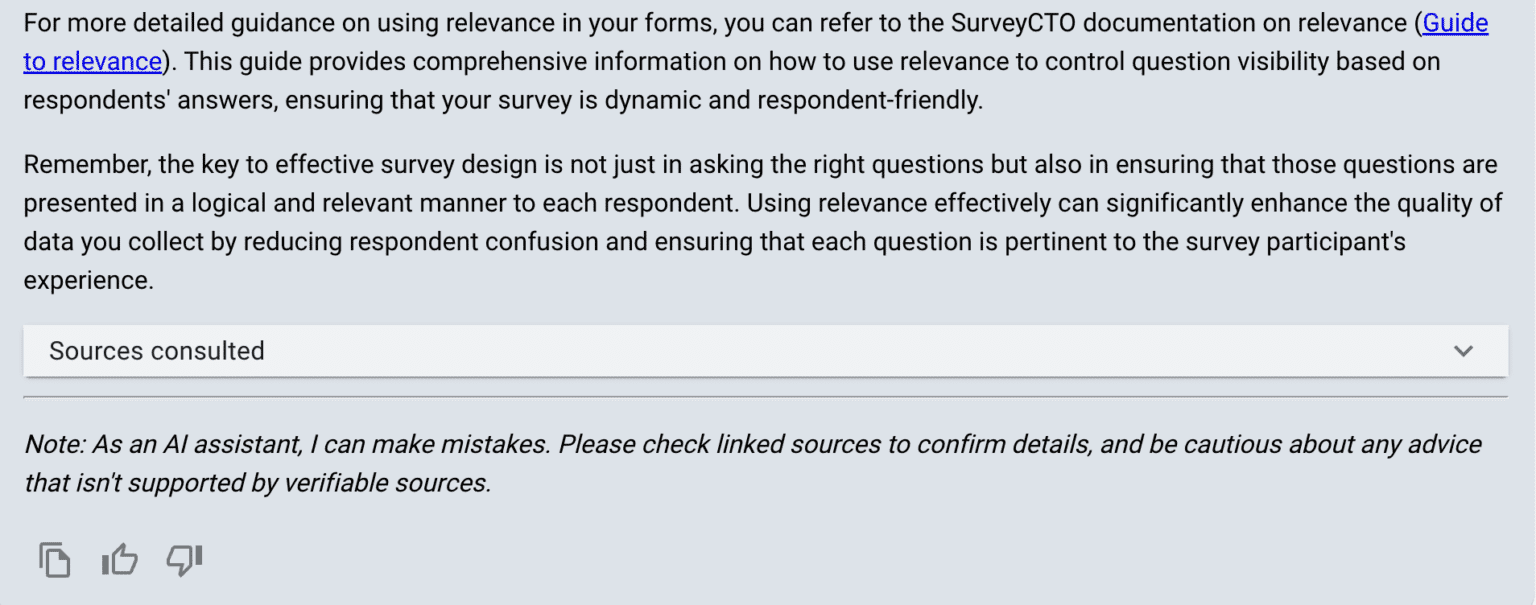Viewport: 1536px width, 605px height.
Task: Click the copy-to-clipboard document icon
Action: coord(55,560)
